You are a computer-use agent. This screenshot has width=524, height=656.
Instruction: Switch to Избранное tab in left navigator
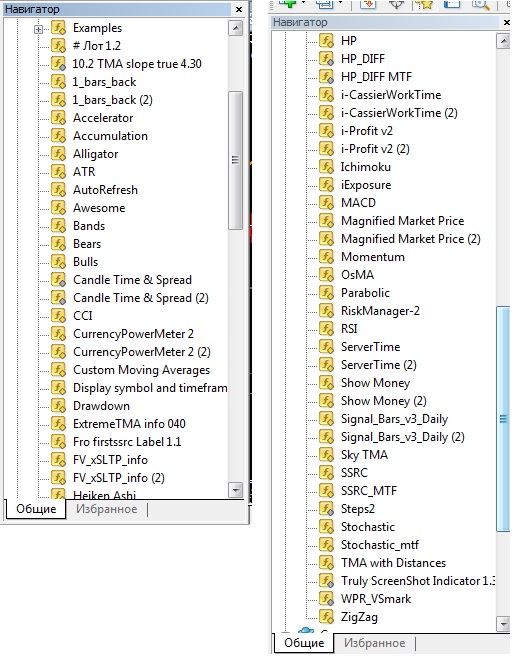point(106,509)
